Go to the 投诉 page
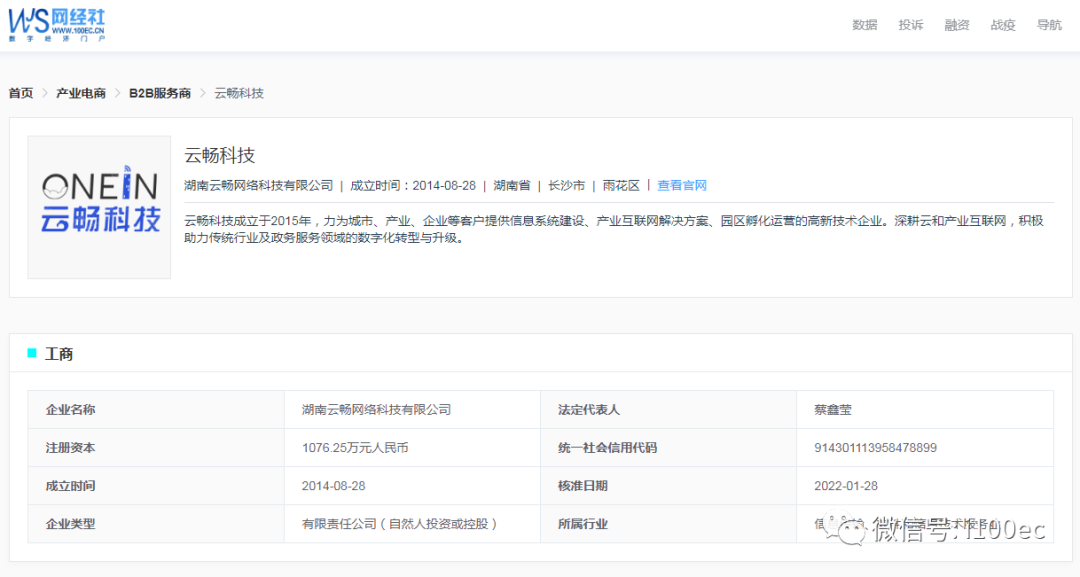1080x577 pixels. tap(910, 25)
